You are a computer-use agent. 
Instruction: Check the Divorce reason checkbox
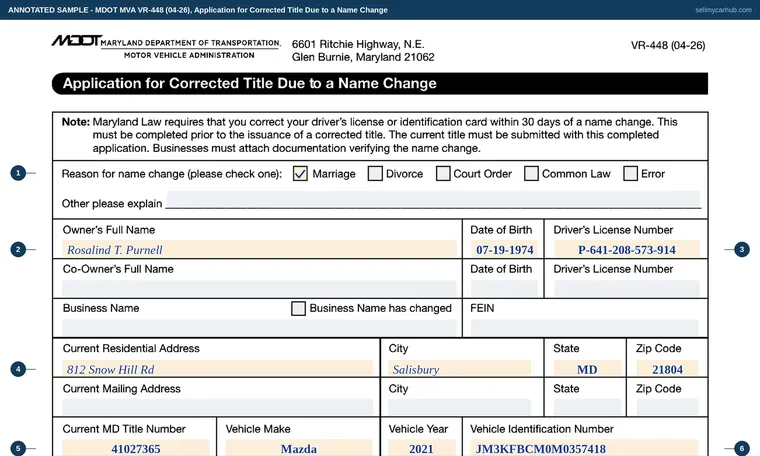(375, 173)
